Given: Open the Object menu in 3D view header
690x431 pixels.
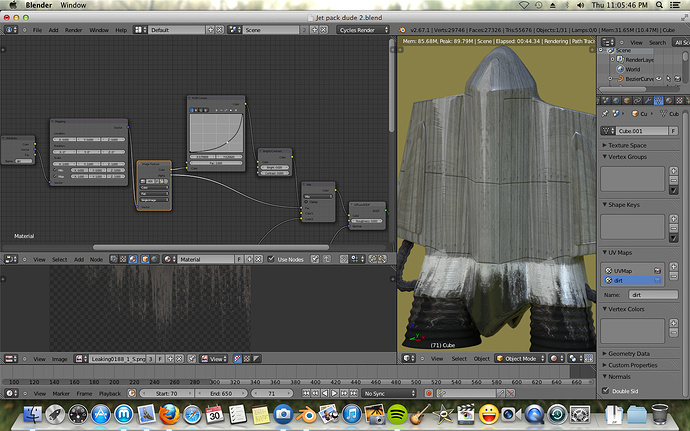Looking at the screenshot, I should tap(481, 359).
